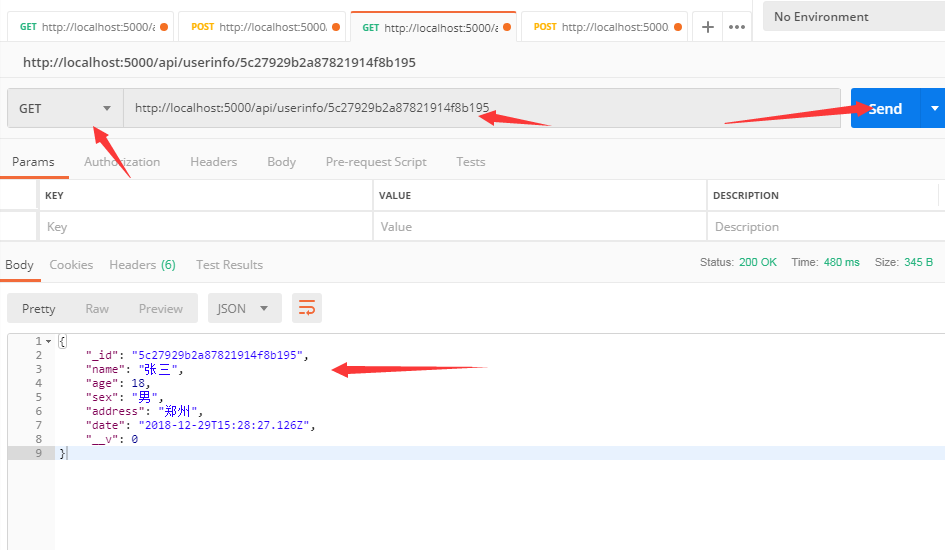Select the Test Results tab
This screenshot has height=550, width=945.
tap(229, 265)
